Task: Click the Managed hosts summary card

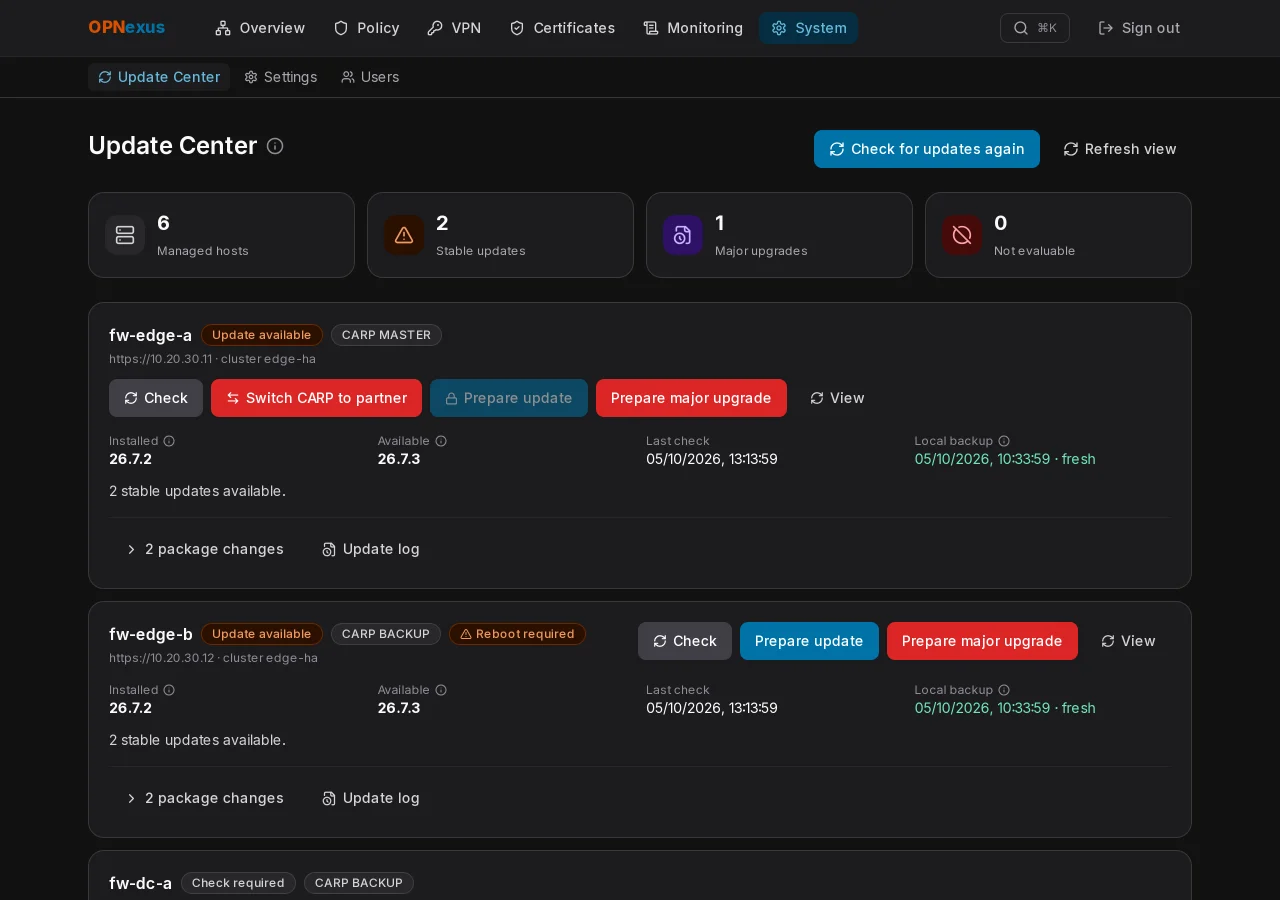Action: click(x=221, y=235)
